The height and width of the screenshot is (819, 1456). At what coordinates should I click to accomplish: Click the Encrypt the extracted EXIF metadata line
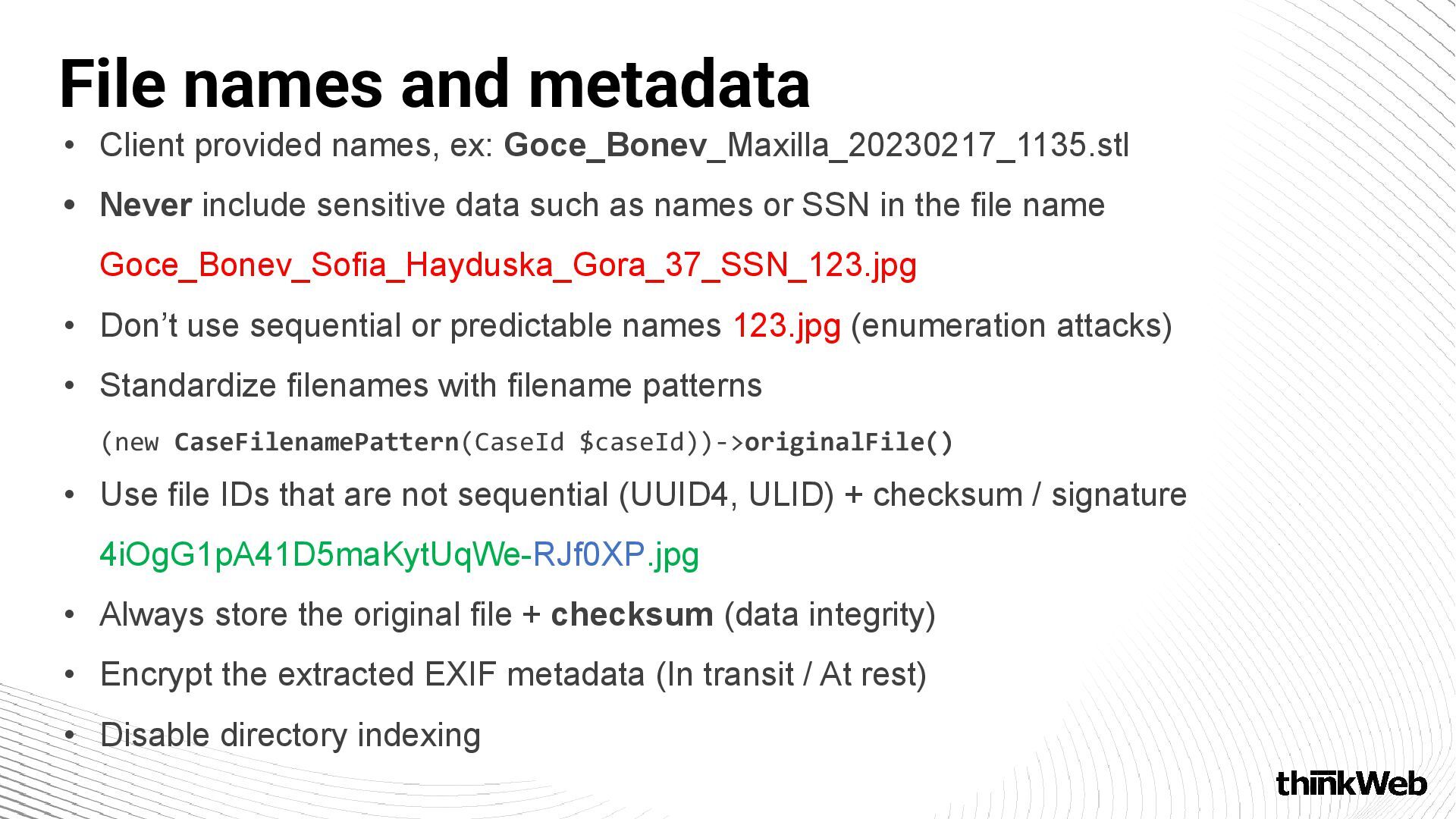[513, 675]
